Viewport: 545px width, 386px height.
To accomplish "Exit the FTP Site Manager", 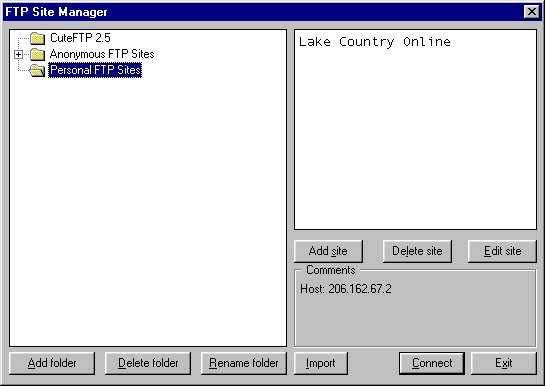I will [504, 363].
